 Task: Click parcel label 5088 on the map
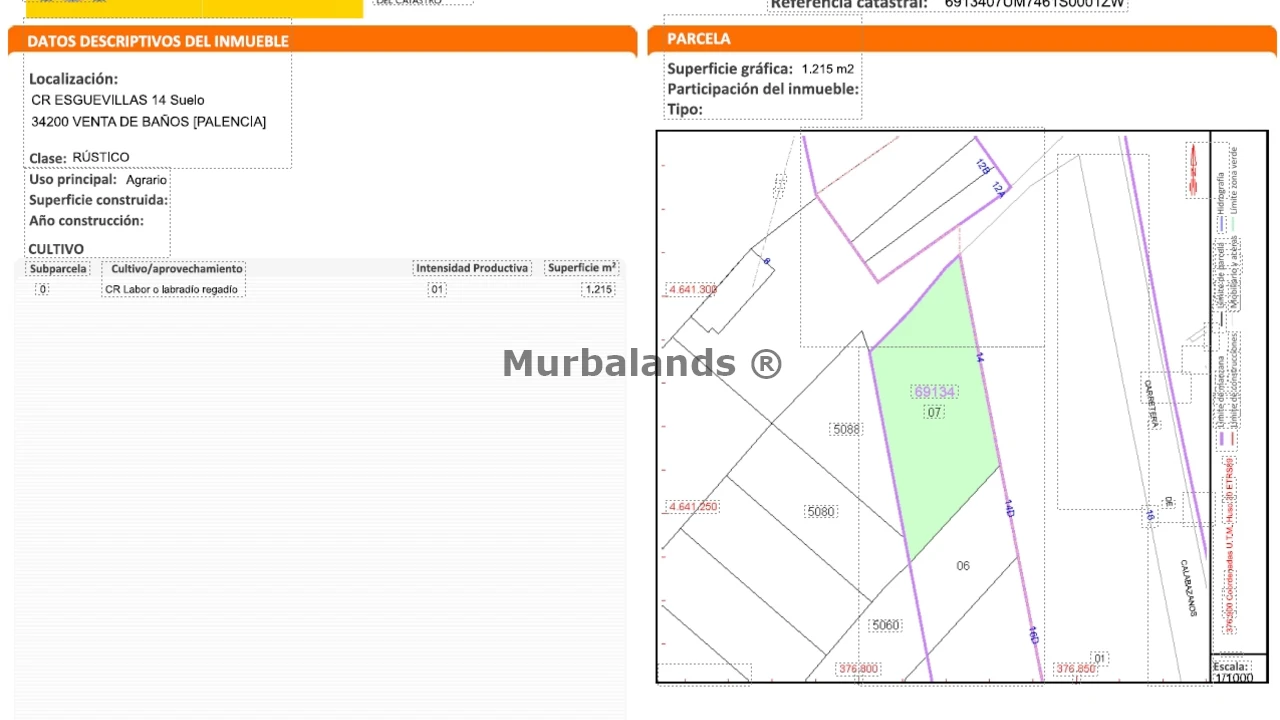[x=846, y=429]
